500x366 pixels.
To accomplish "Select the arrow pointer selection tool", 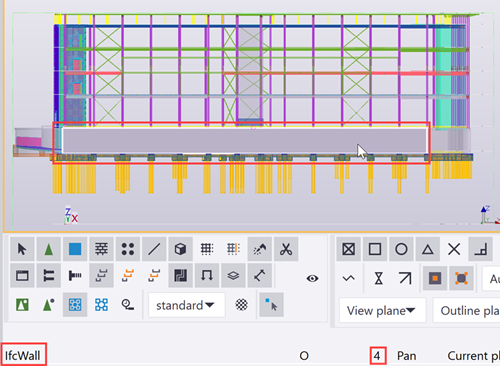I will (22, 249).
